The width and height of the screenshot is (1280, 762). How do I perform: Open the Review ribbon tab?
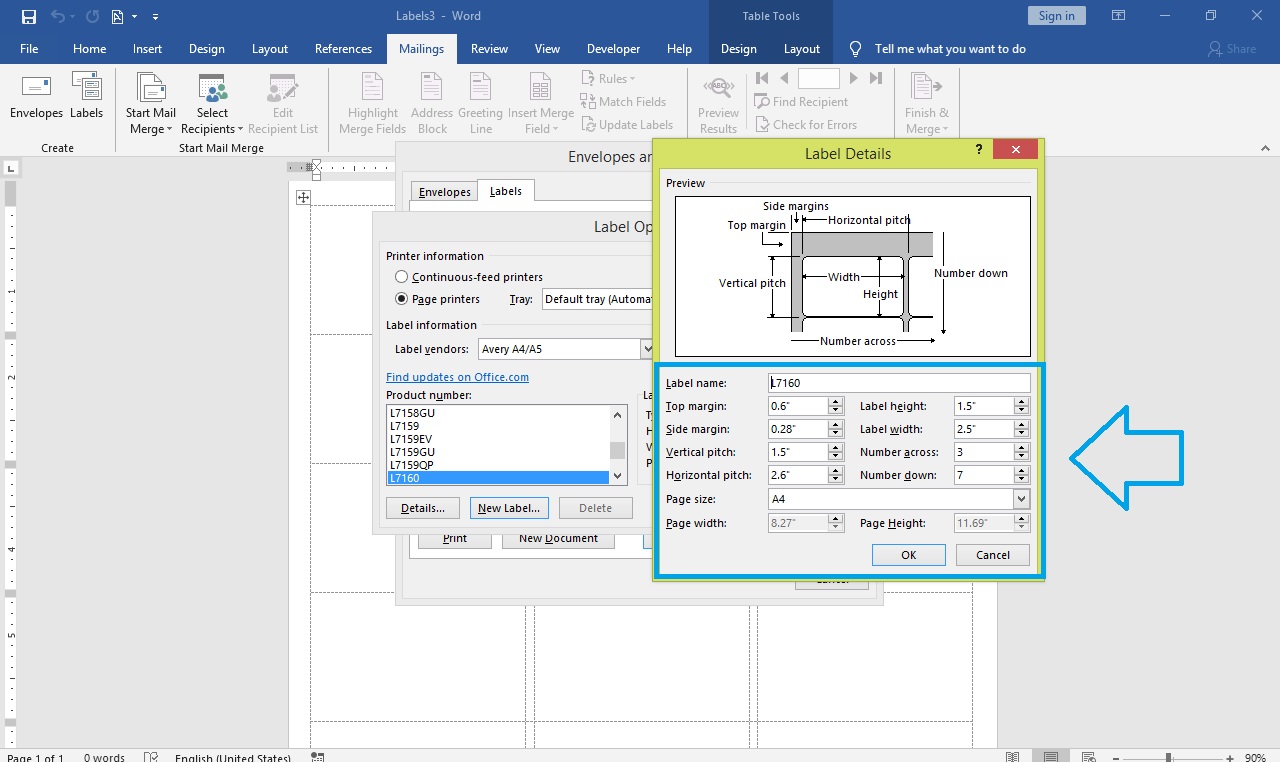(x=489, y=49)
